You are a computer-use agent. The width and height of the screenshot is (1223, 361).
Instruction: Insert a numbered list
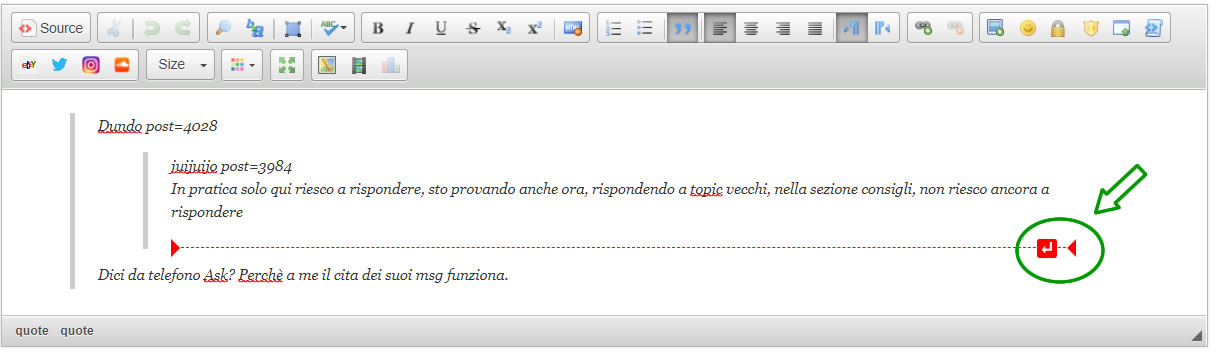614,28
